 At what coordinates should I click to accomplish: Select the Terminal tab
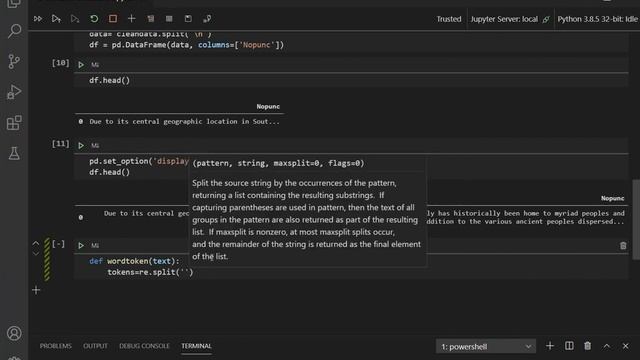coord(196,346)
